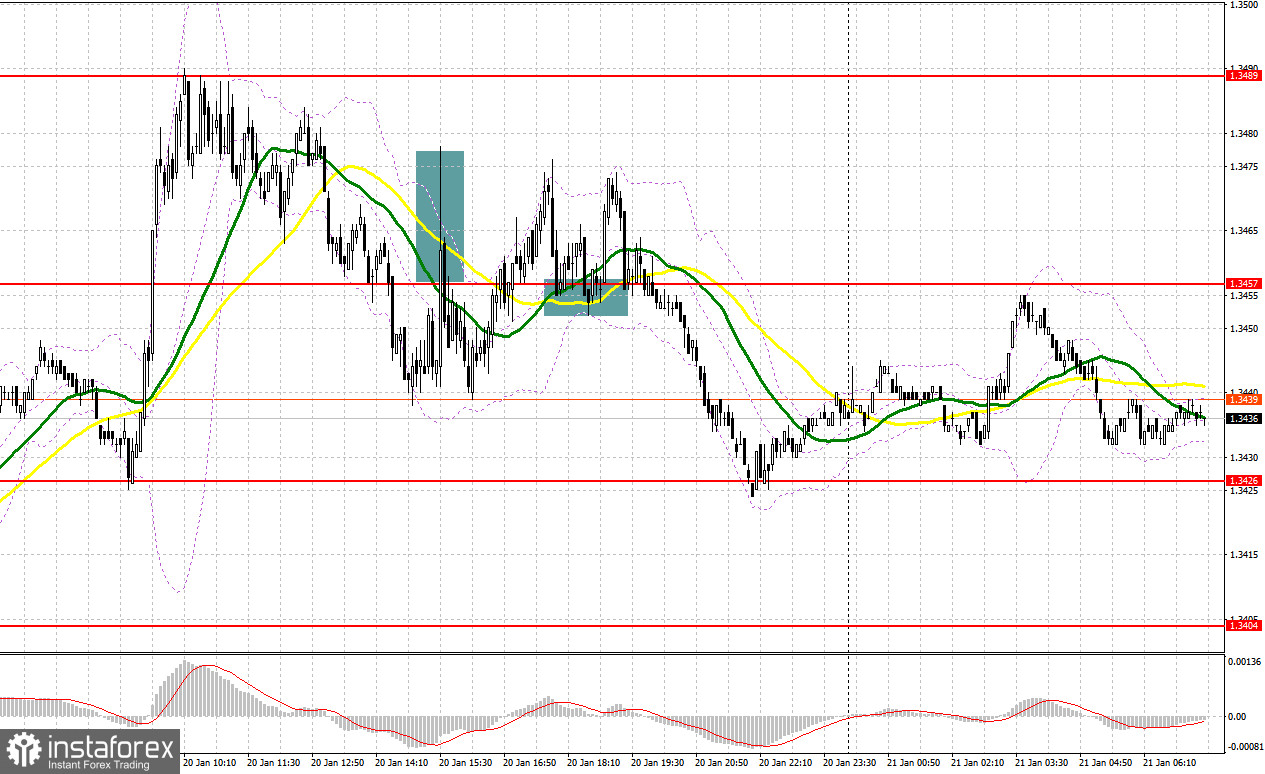The image size is (1265, 774).
Task: Click the red 1.3489 price tag
Action: pyautogui.click(x=1241, y=75)
